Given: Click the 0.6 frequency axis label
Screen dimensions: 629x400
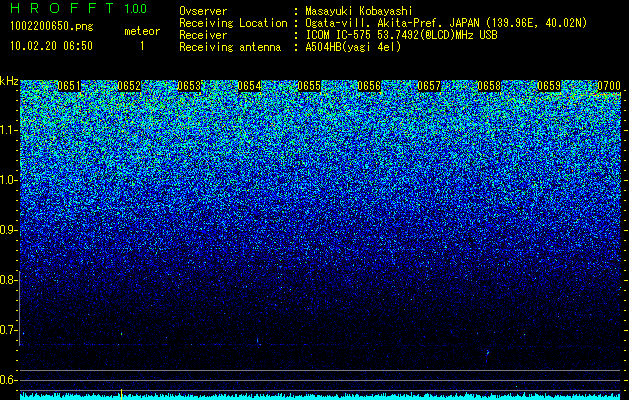Looking at the screenshot, I should [9, 380].
